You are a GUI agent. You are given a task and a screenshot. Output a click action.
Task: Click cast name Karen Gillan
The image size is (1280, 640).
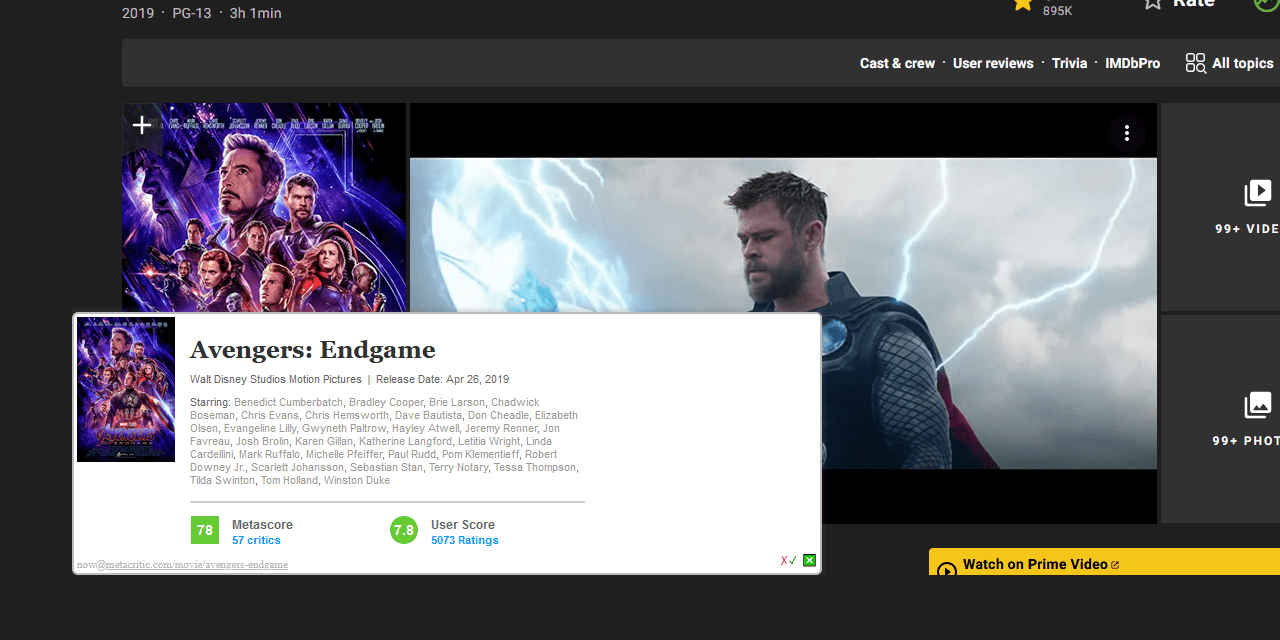[x=324, y=441]
